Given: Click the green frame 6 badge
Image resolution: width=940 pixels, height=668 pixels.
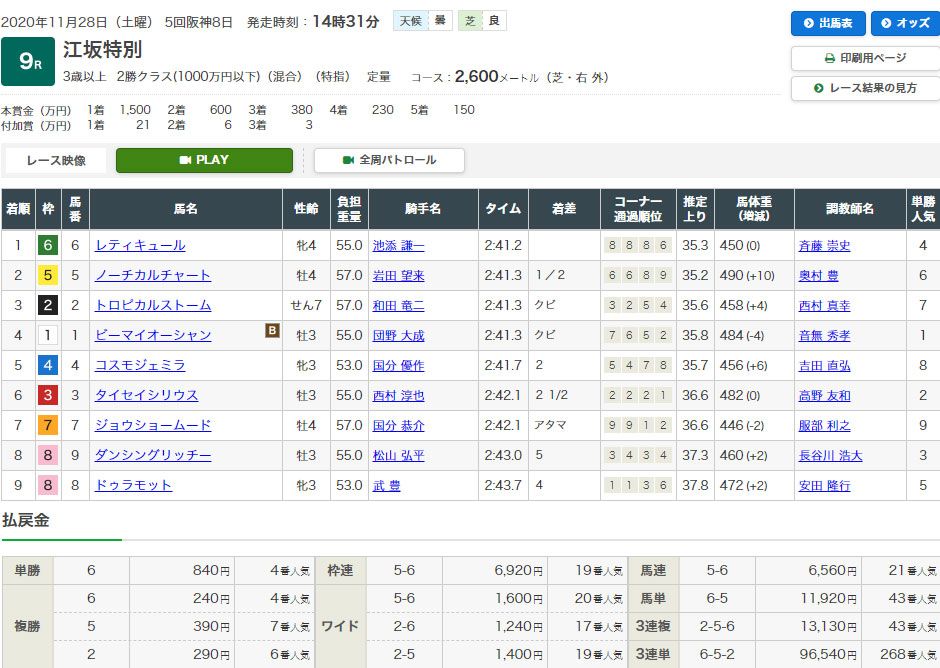Looking at the screenshot, I should tap(48, 245).
